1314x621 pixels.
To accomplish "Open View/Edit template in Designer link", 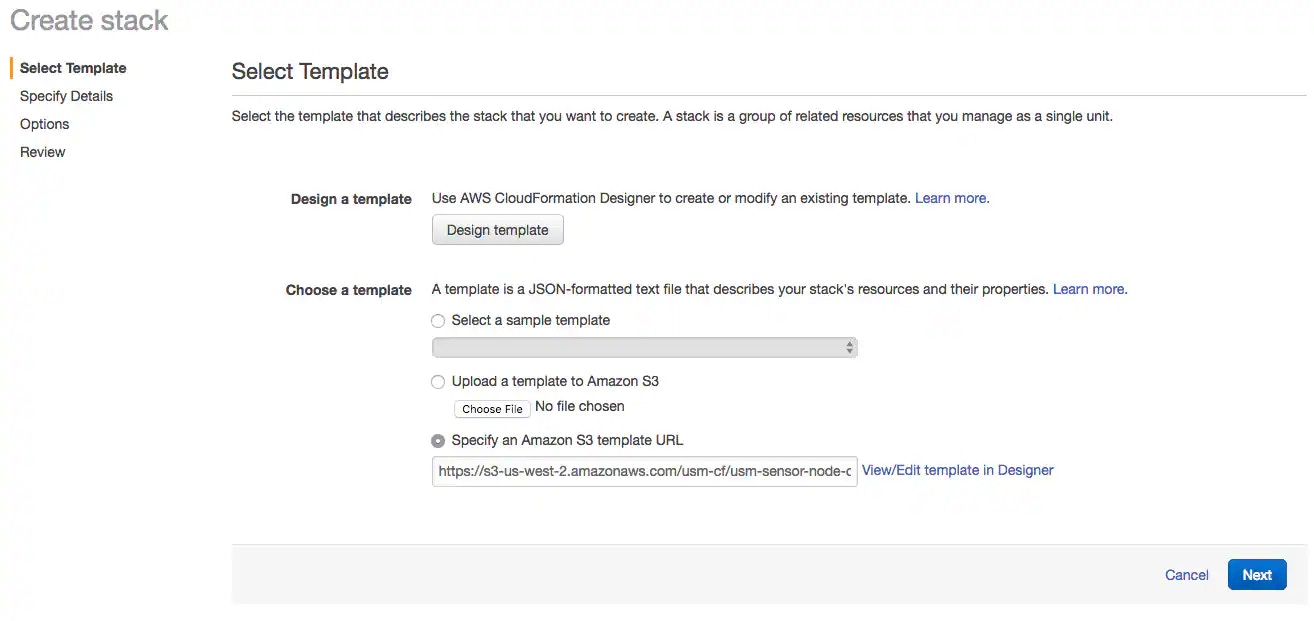I will pos(958,470).
